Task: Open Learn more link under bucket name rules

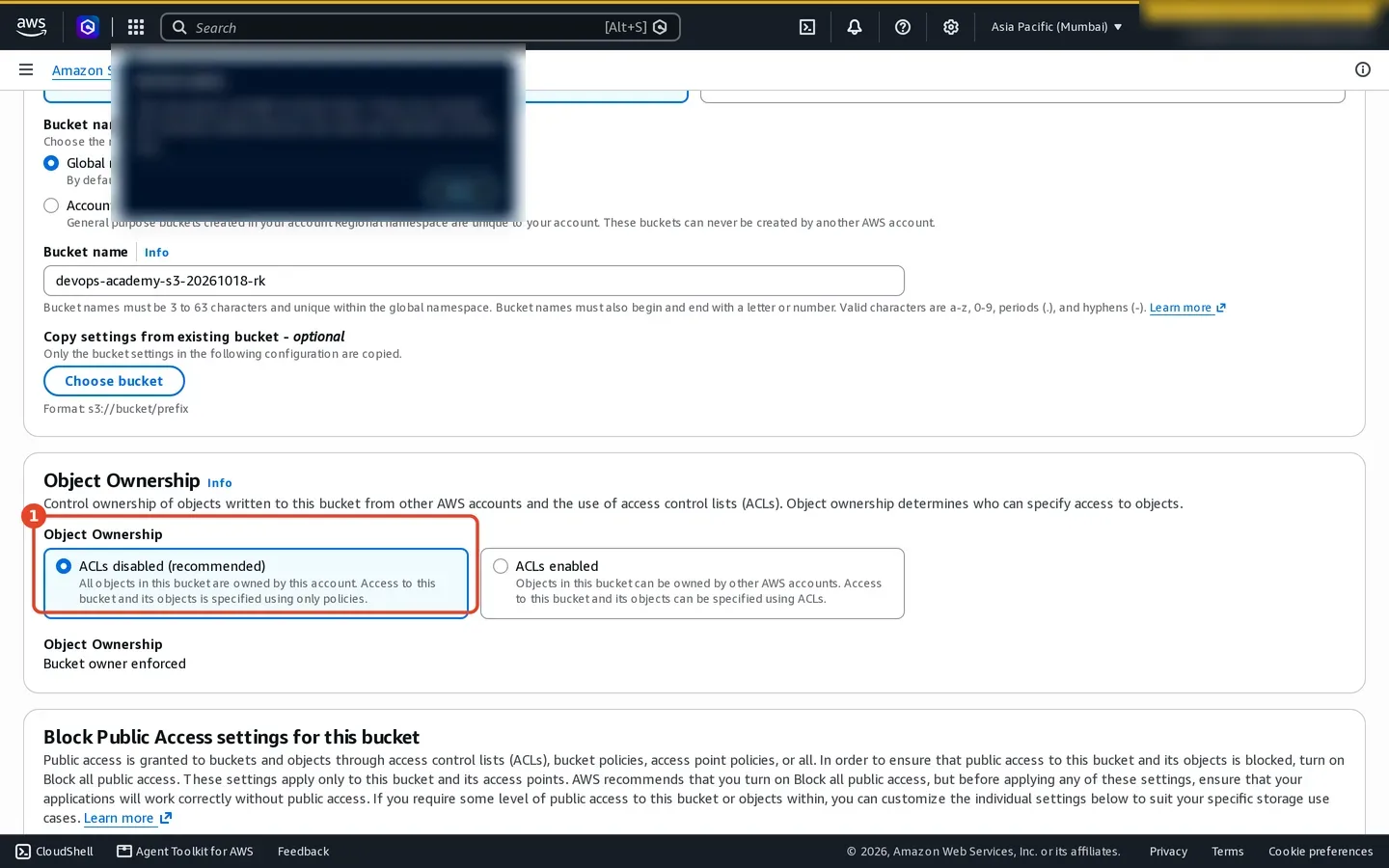Action: coord(1187,308)
